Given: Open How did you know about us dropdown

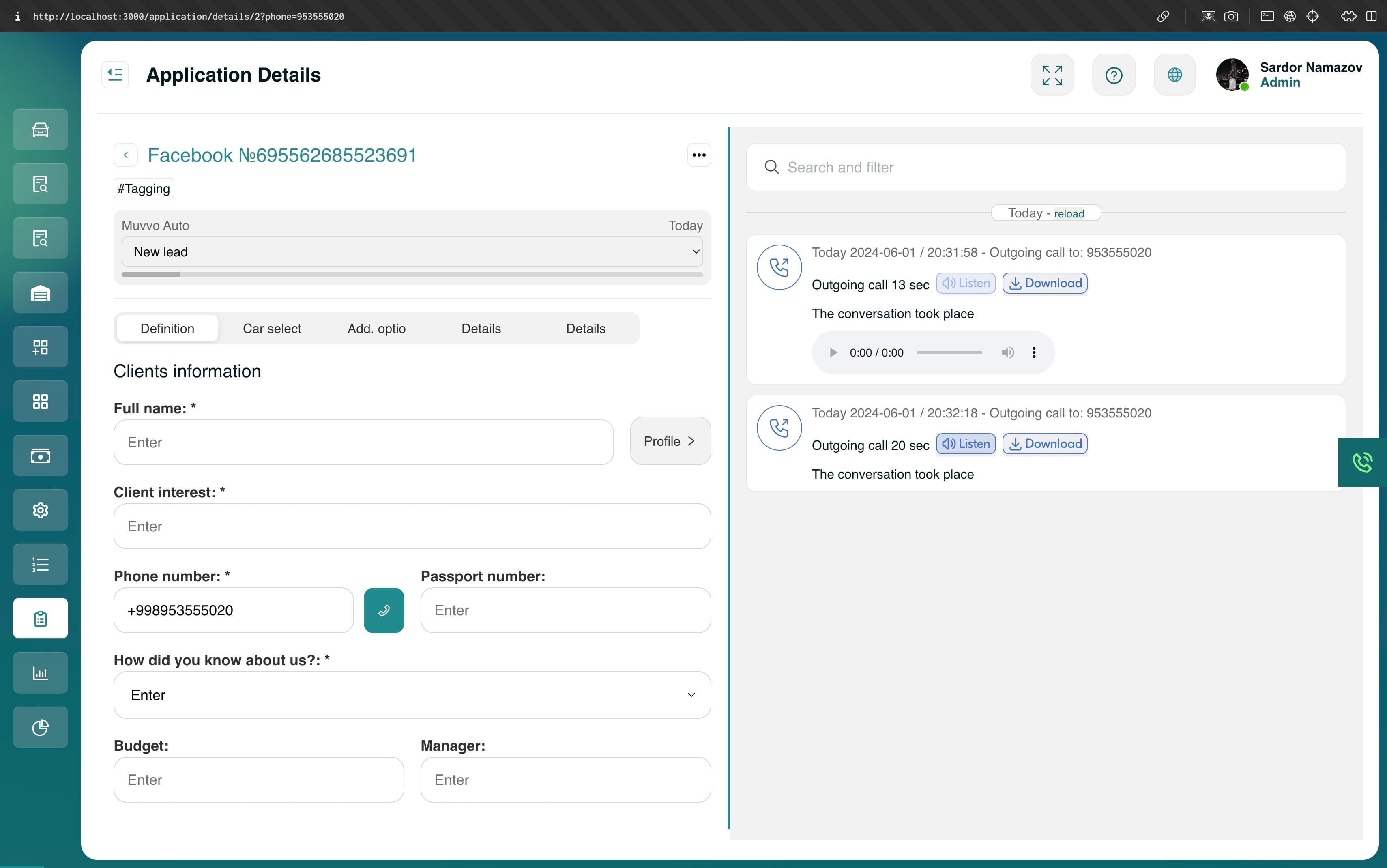Looking at the screenshot, I should [412, 695].
